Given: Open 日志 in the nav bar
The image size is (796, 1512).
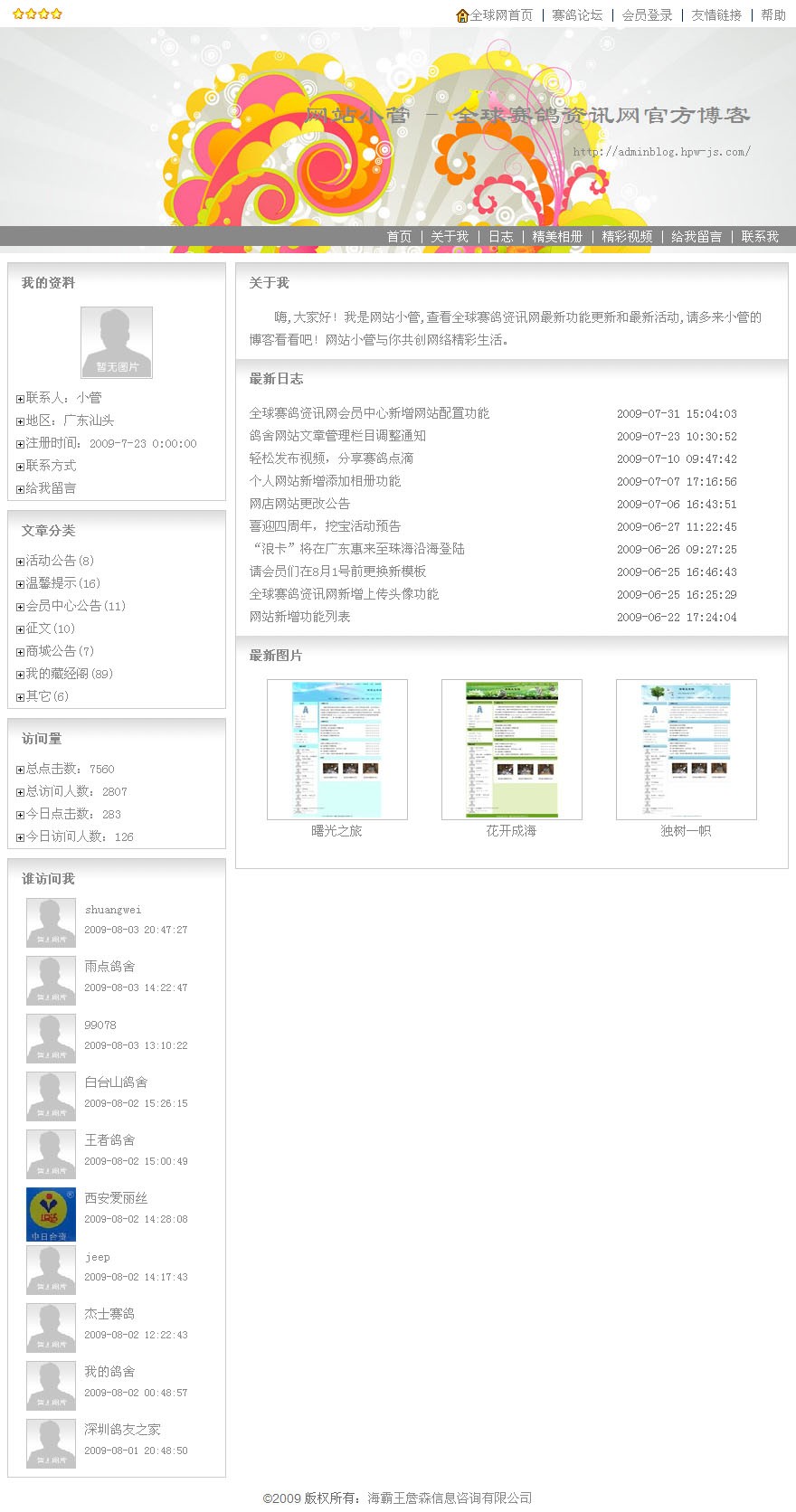Looking at the screenshot, I should click(x=500, y=237).
